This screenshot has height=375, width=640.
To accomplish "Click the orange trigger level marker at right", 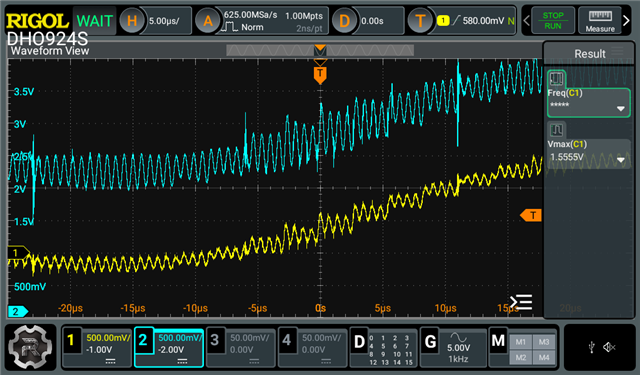I will point(531,215).
